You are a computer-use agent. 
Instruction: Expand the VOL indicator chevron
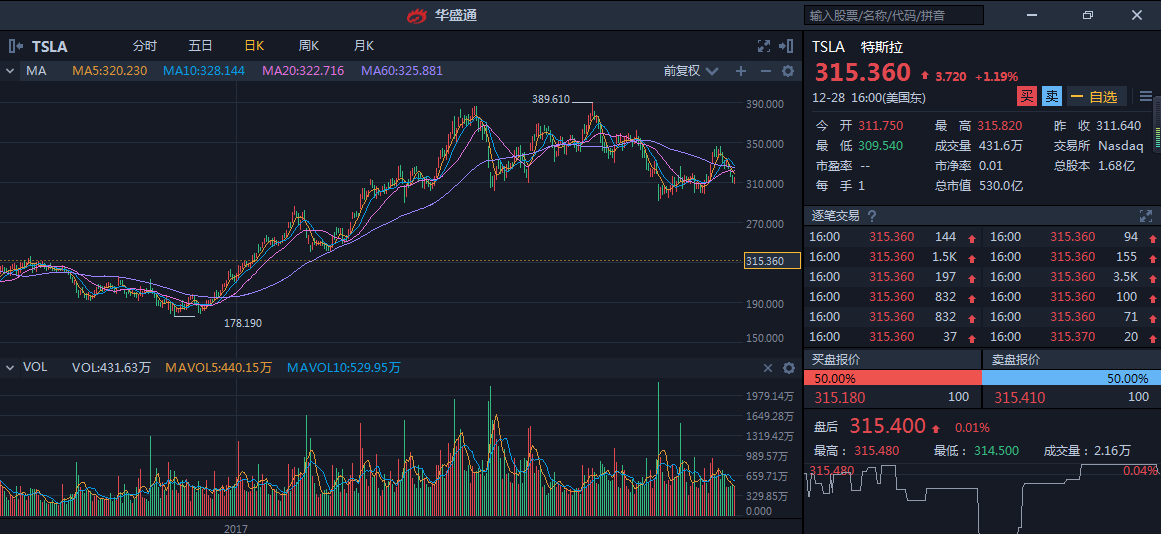click(10, 368)
